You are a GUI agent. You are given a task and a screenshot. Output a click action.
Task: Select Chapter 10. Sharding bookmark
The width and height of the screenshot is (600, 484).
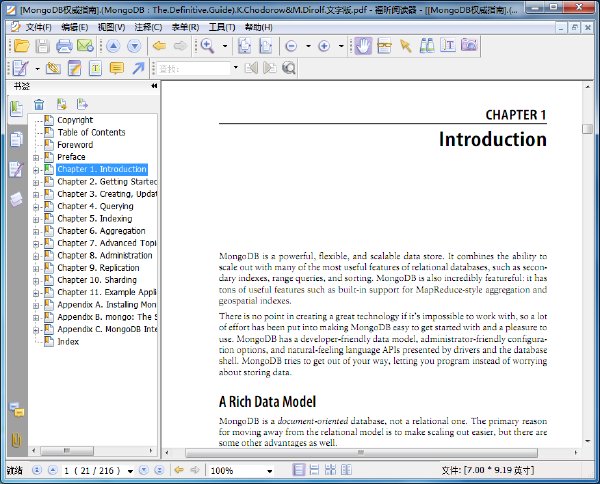(x=97, y=280)
